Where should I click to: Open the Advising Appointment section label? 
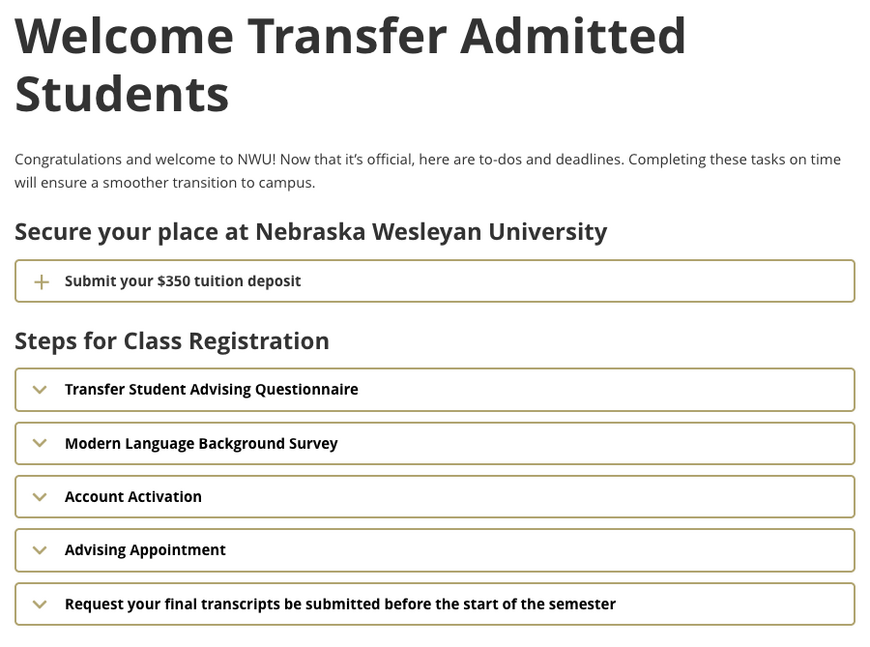tap(145, 550)
